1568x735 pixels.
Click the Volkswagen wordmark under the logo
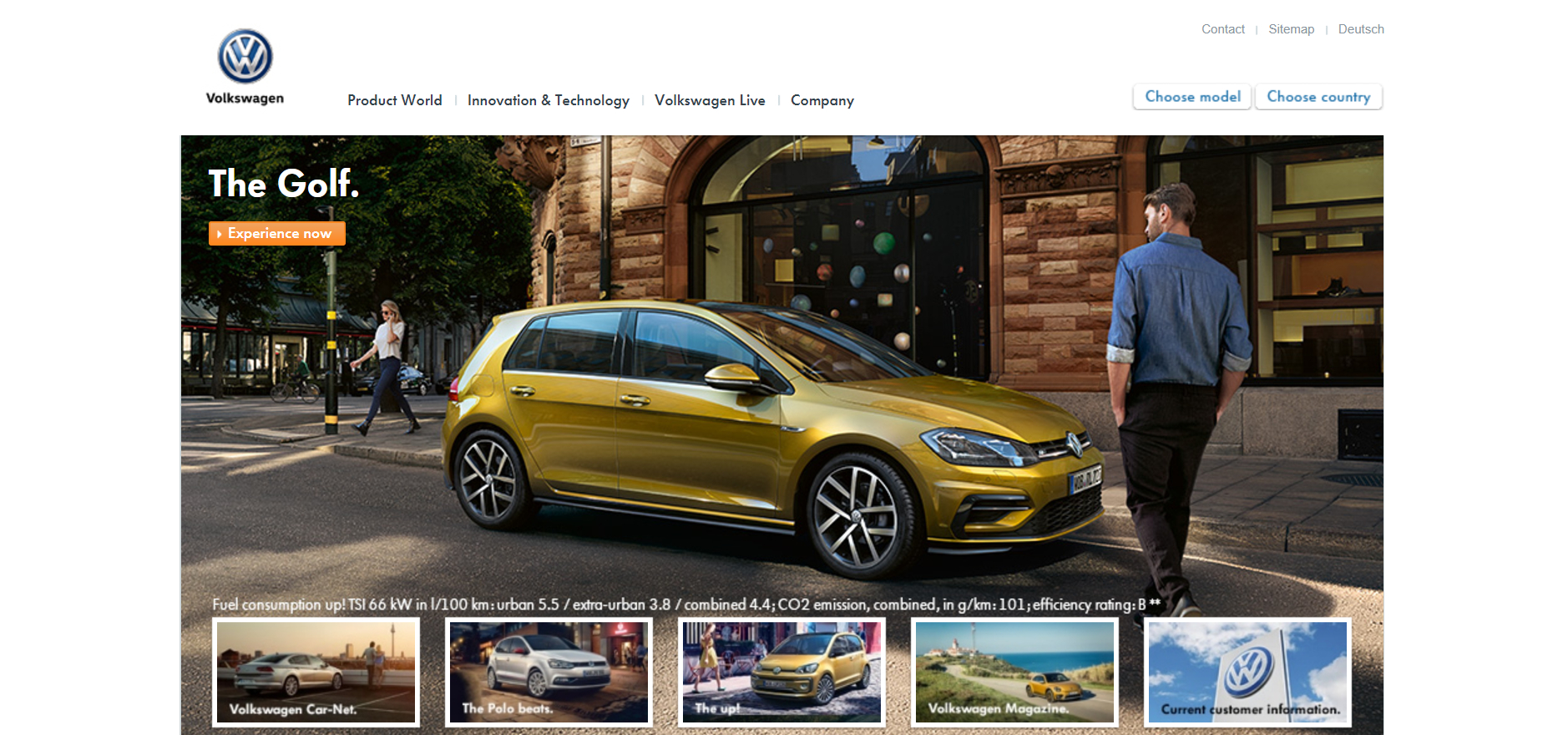[245, 99]
